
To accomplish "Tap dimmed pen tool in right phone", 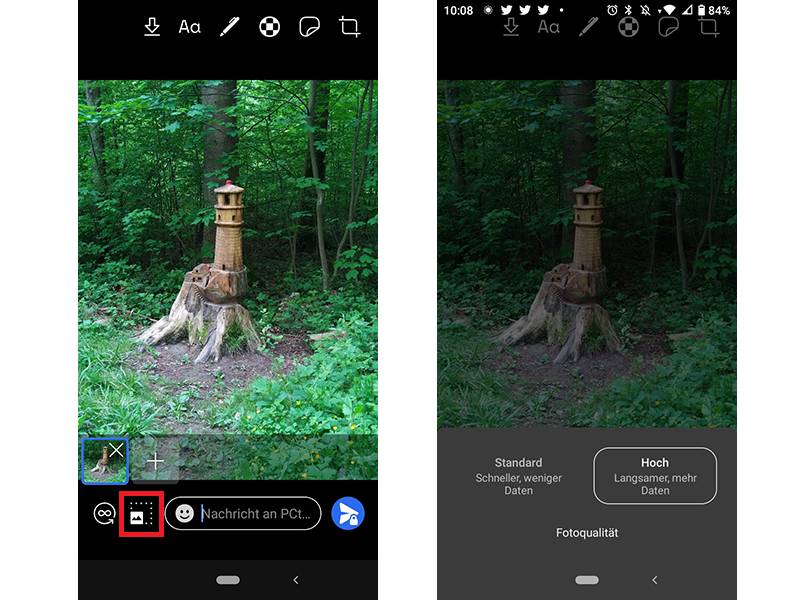I will coord(589,27).
